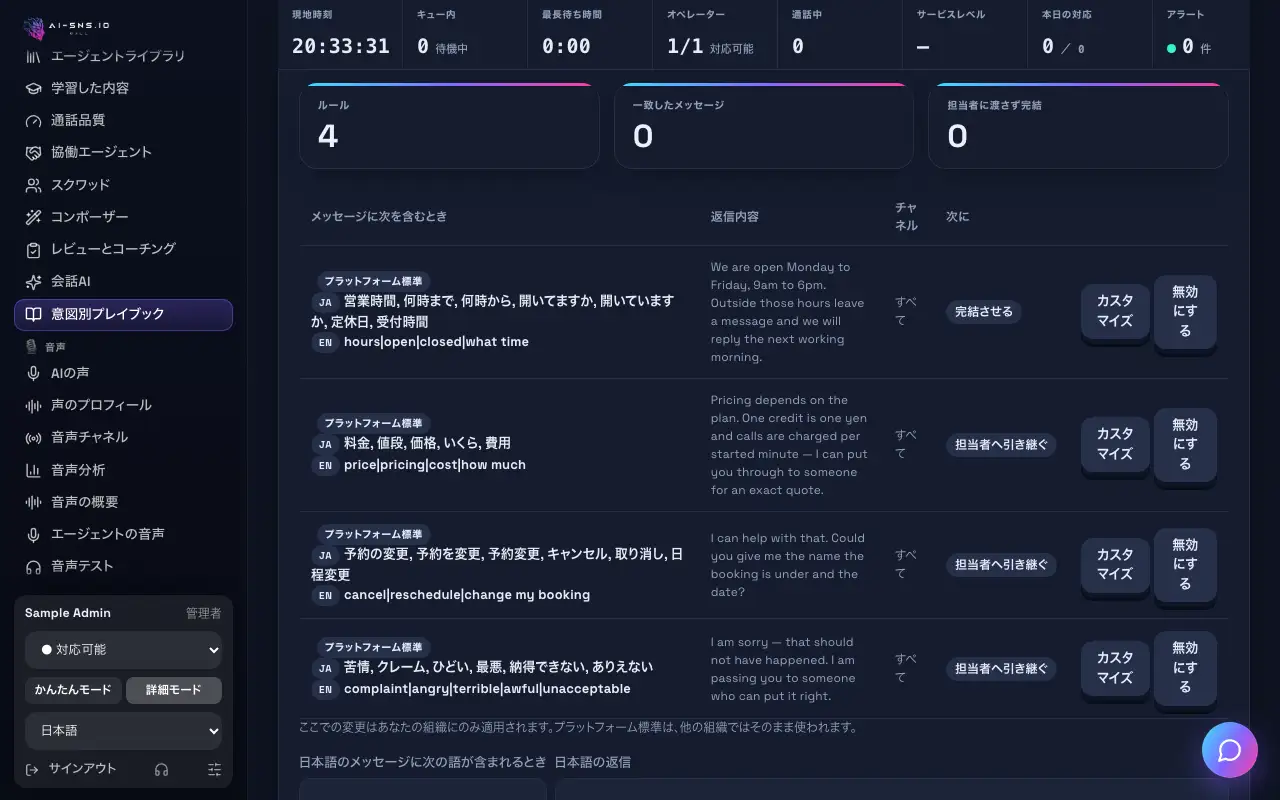Click the スクワッド people icon
The height and width of the screenshot is (800, 1280).
(33, 185)
